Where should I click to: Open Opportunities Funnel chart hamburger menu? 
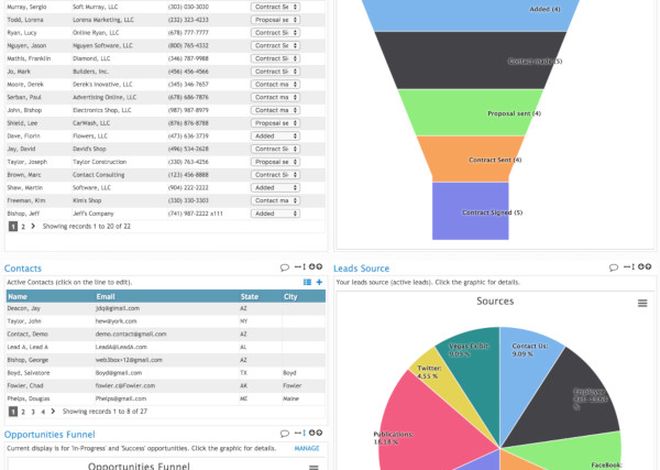pyautogui.click(x=314, y=467)
